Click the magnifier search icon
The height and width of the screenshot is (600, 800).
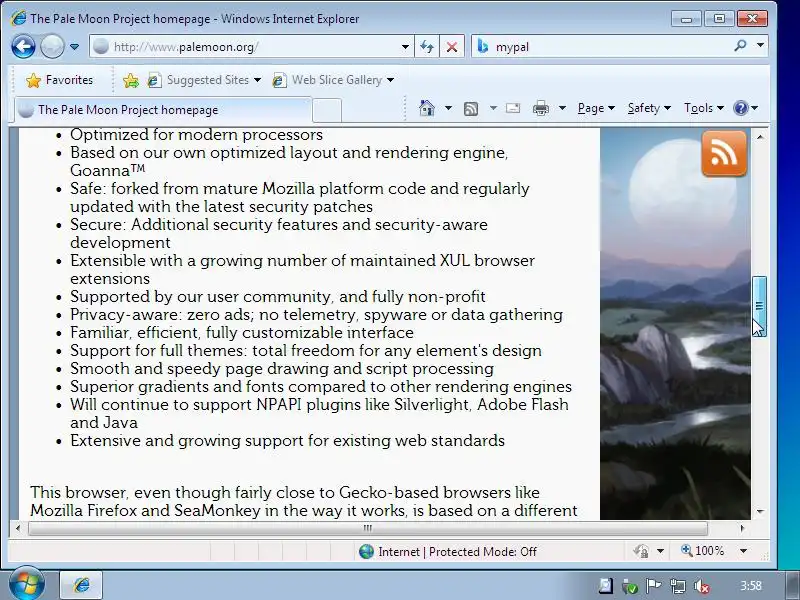(x=740, y=46)
